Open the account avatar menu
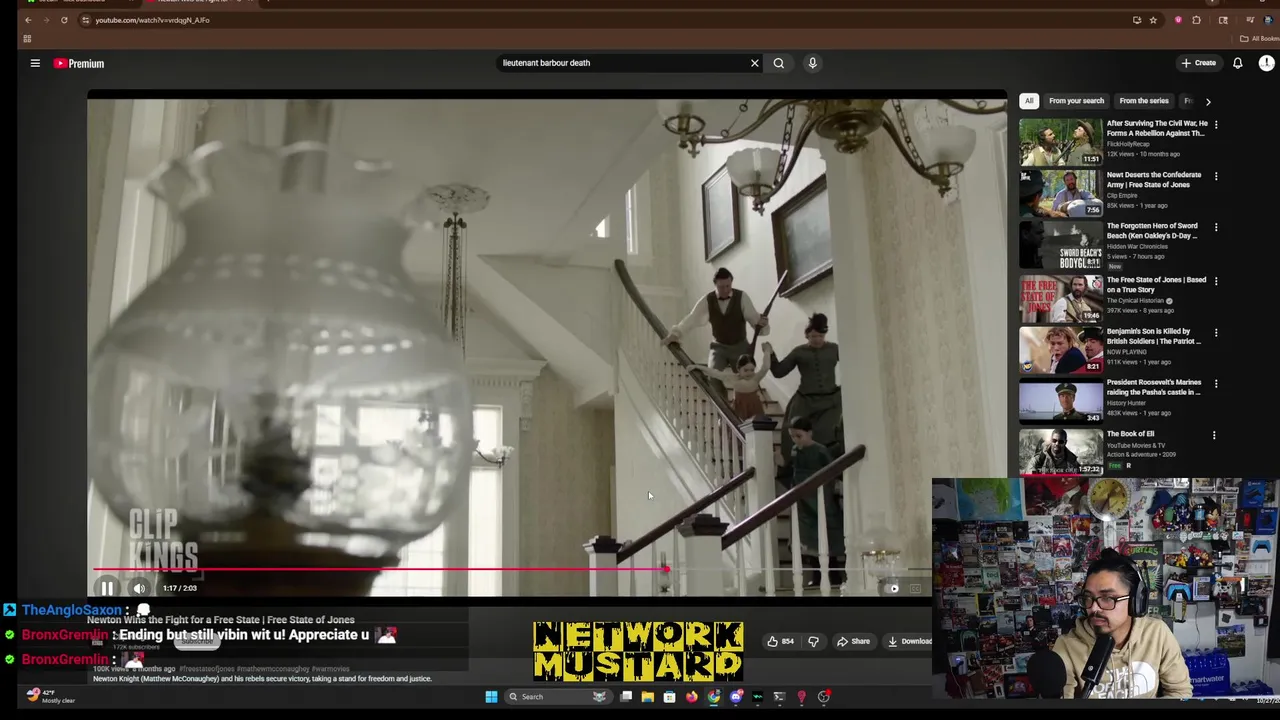Viewport: 1280px width, 720px height. pos(1266,63)
